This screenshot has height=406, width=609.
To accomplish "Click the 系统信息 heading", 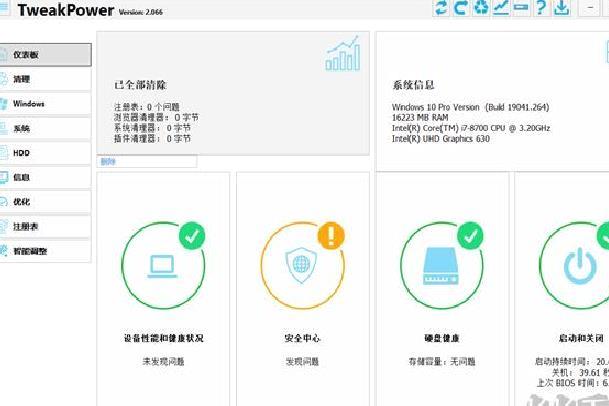I will (x=413, y=85).
